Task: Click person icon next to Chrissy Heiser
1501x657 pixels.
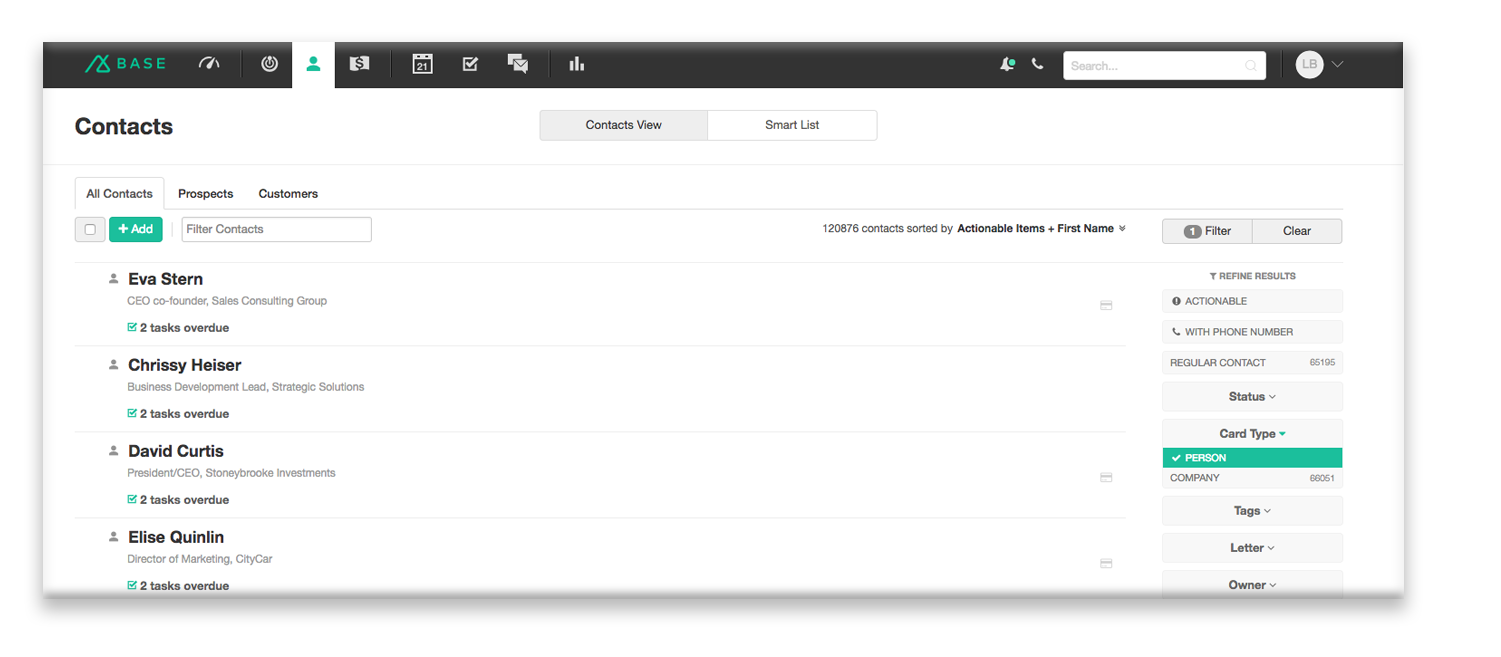Action: click(114, 365)
